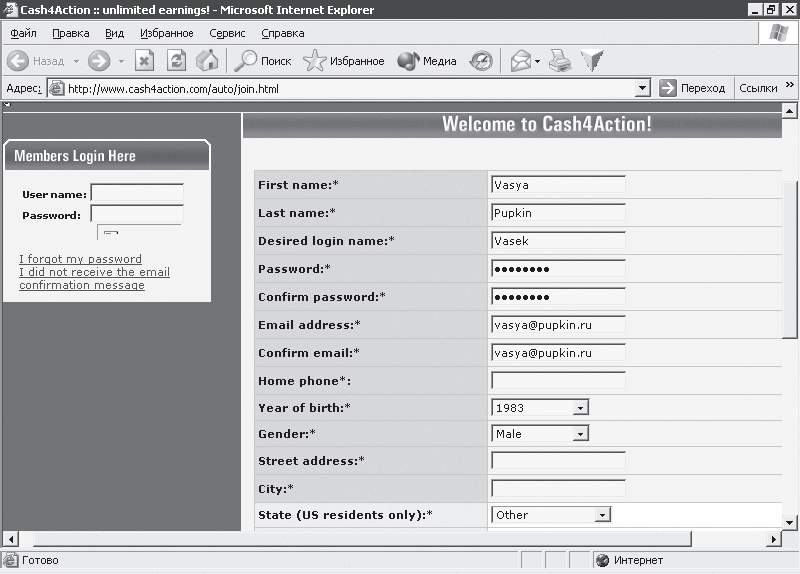Click the Last name field containing Pupkin
Image resolution: width=800 pixels, height=574 pixels.
tap(558, 213)
